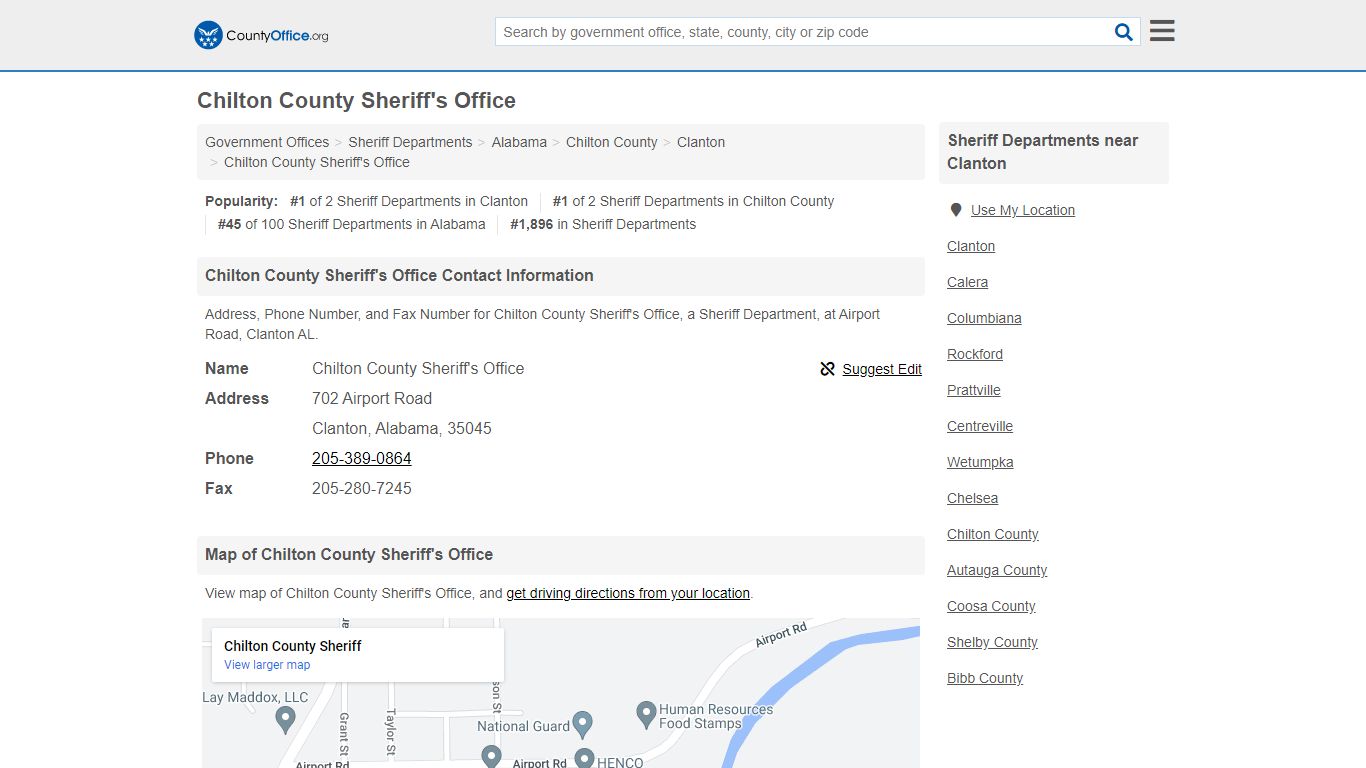The height and width of the screenshot is (768, 1366).
Task: Open Chelsea sheriff departments
Action: pyautogui.click(x=973, y=498)
